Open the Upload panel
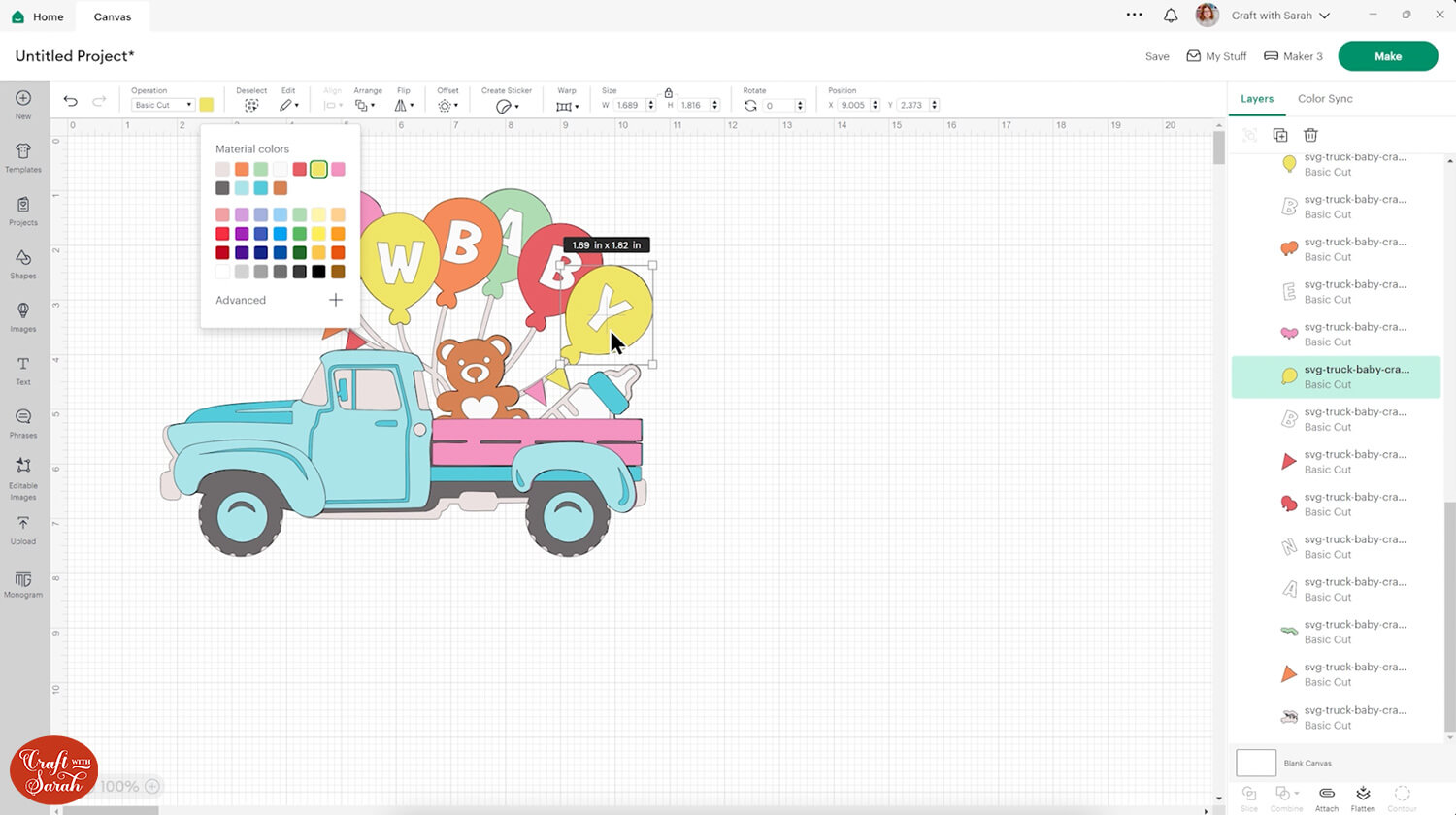The width and height of the screenshot is (1456, 815). pos(23,530)
